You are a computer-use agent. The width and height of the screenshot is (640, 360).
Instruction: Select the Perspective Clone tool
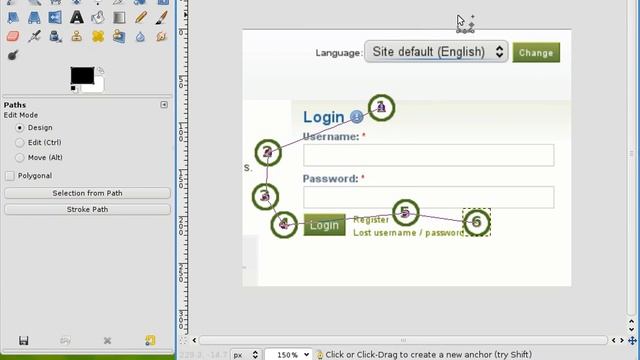(x=119, y=36)
